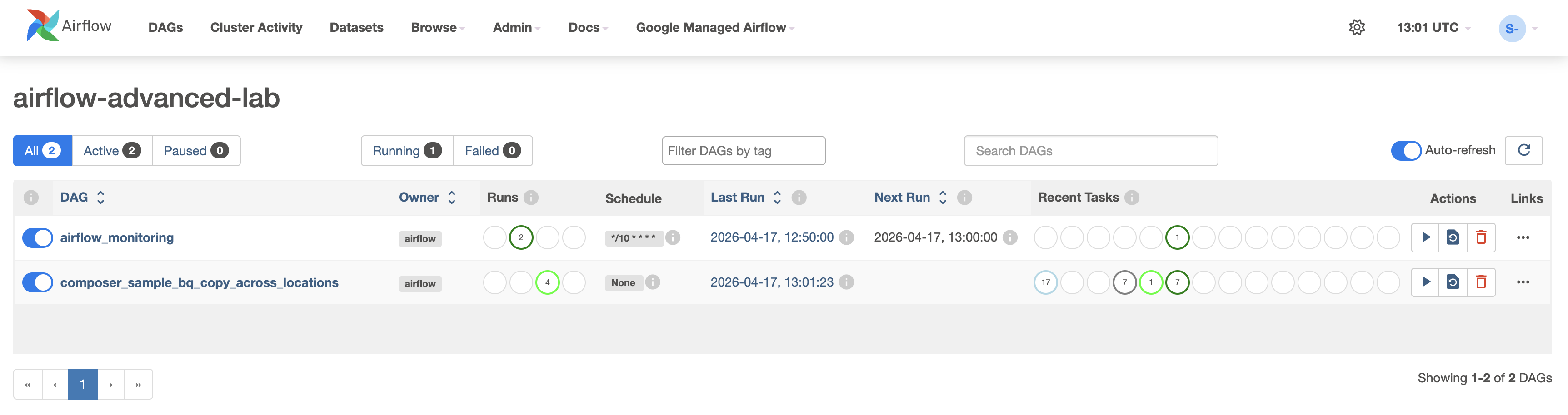Click info icon beside Recent Tasks header

(x=1132, y=197)
